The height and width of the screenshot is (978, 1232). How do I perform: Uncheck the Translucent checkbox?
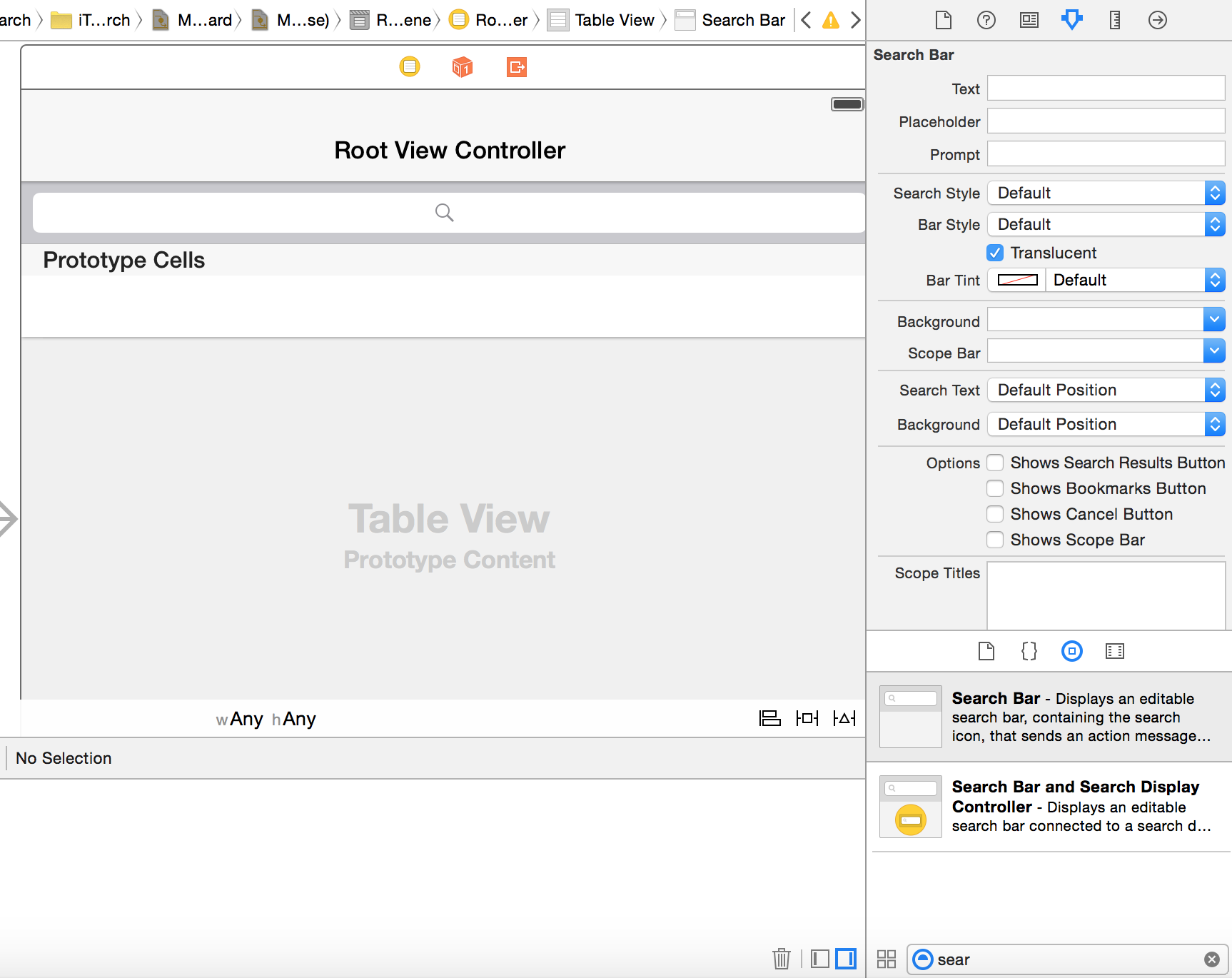(995, 253)
